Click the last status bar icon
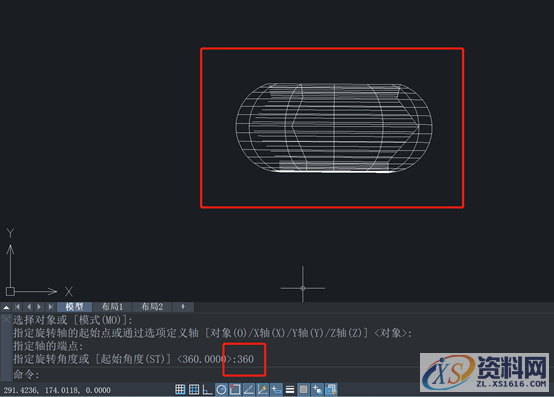Image resolution: width=554 pixels, height=397 pixels. 331,389
